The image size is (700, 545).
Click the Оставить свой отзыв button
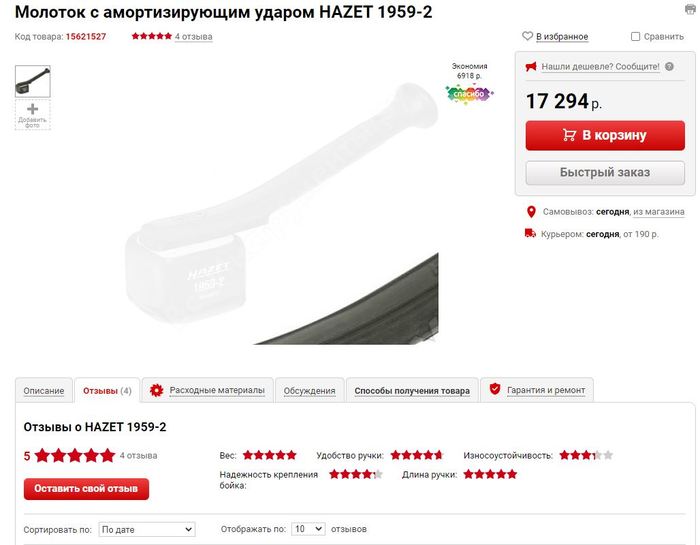tap(86, 489)
